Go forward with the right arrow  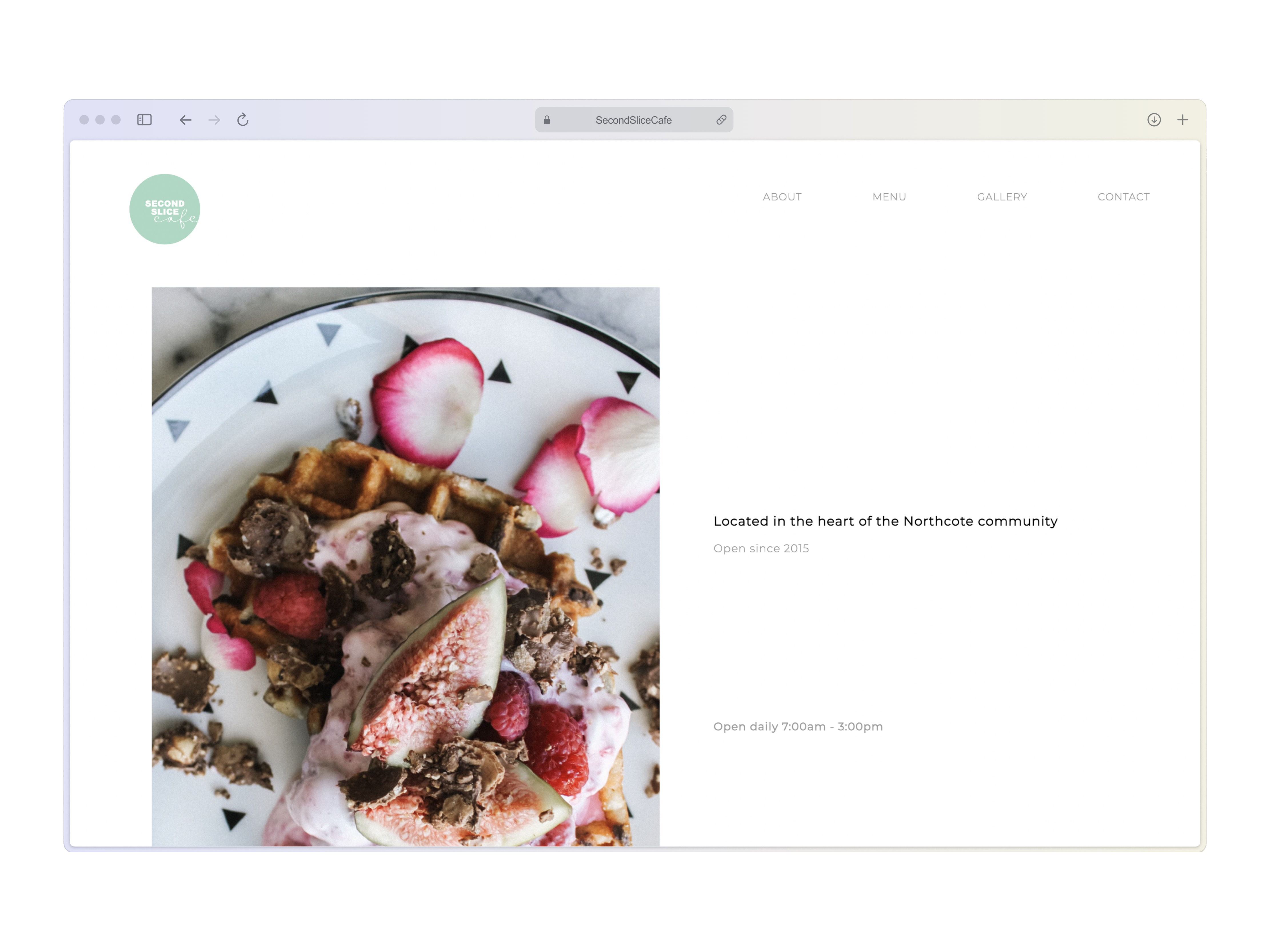click(214, 119)
